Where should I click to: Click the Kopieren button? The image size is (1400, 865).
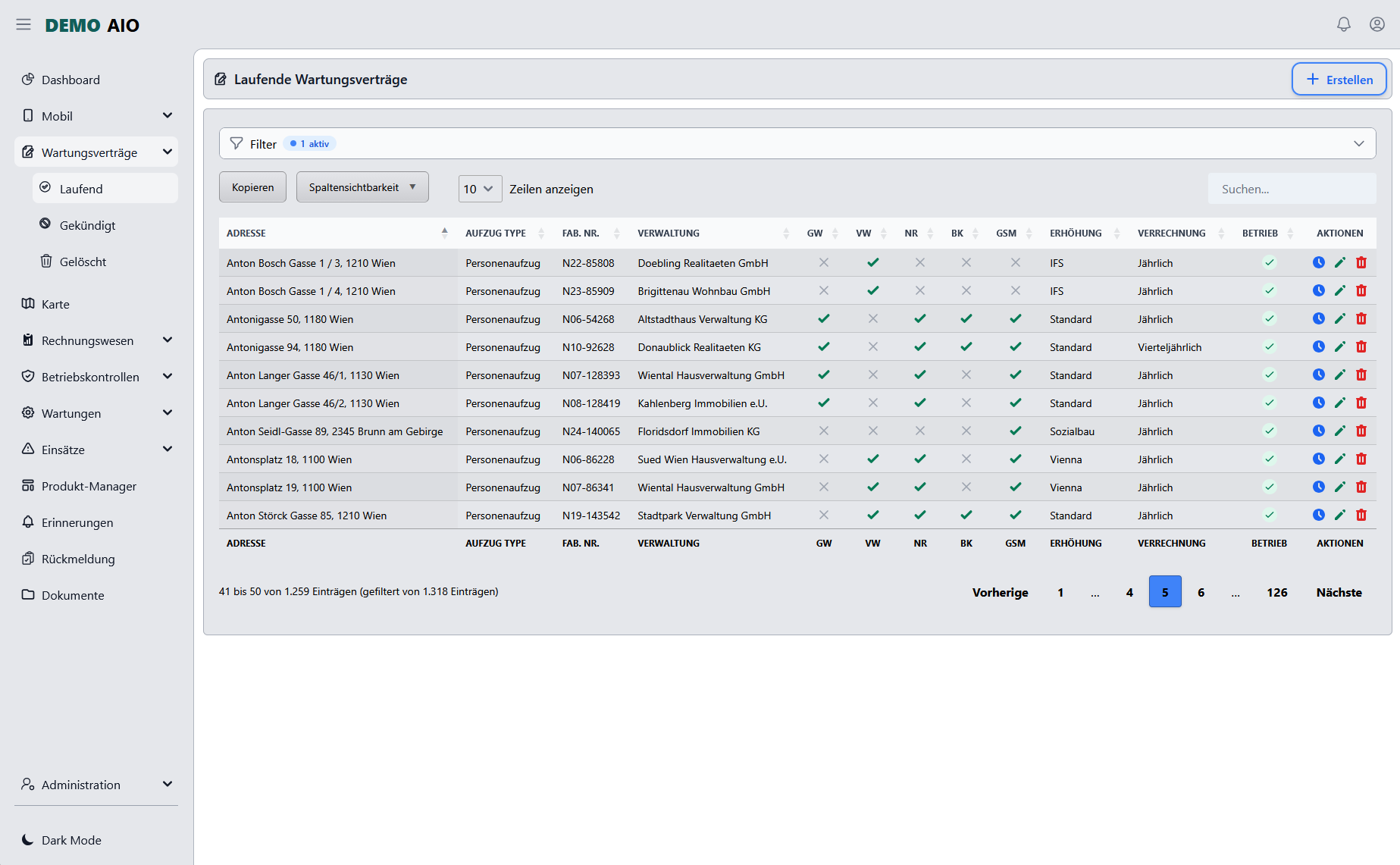[x=252, y=187]
